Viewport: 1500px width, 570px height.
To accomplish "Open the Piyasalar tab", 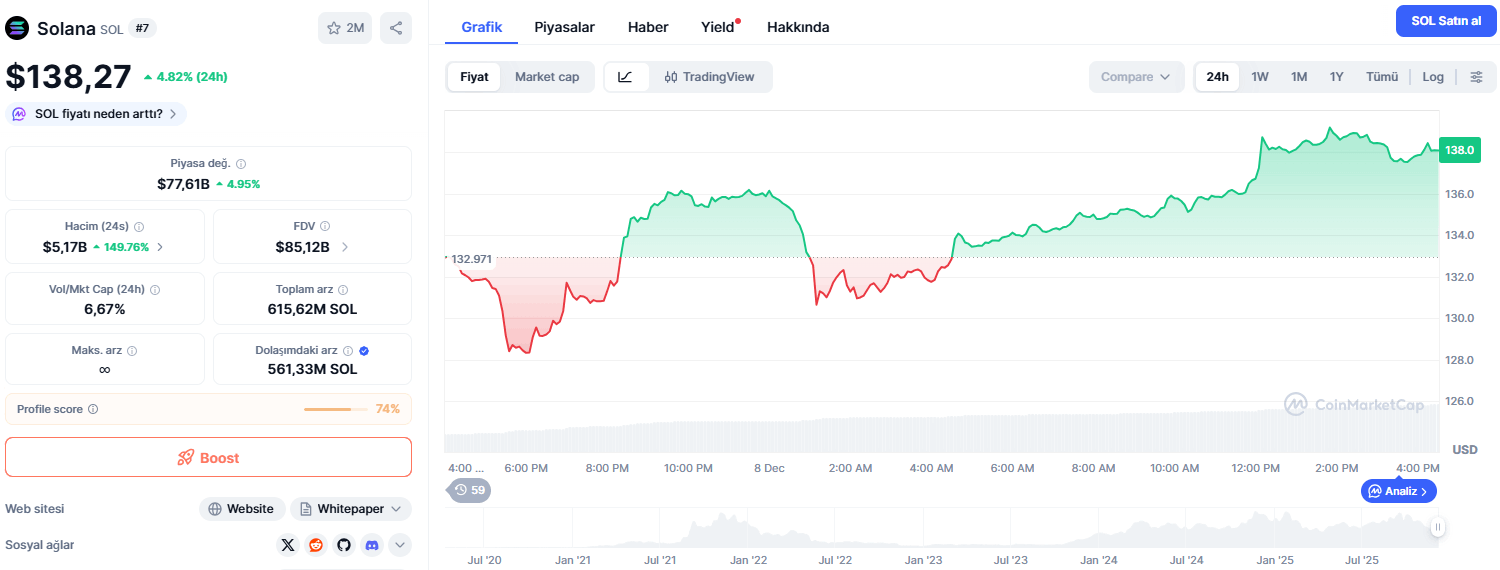I will [x=564, y=27].
